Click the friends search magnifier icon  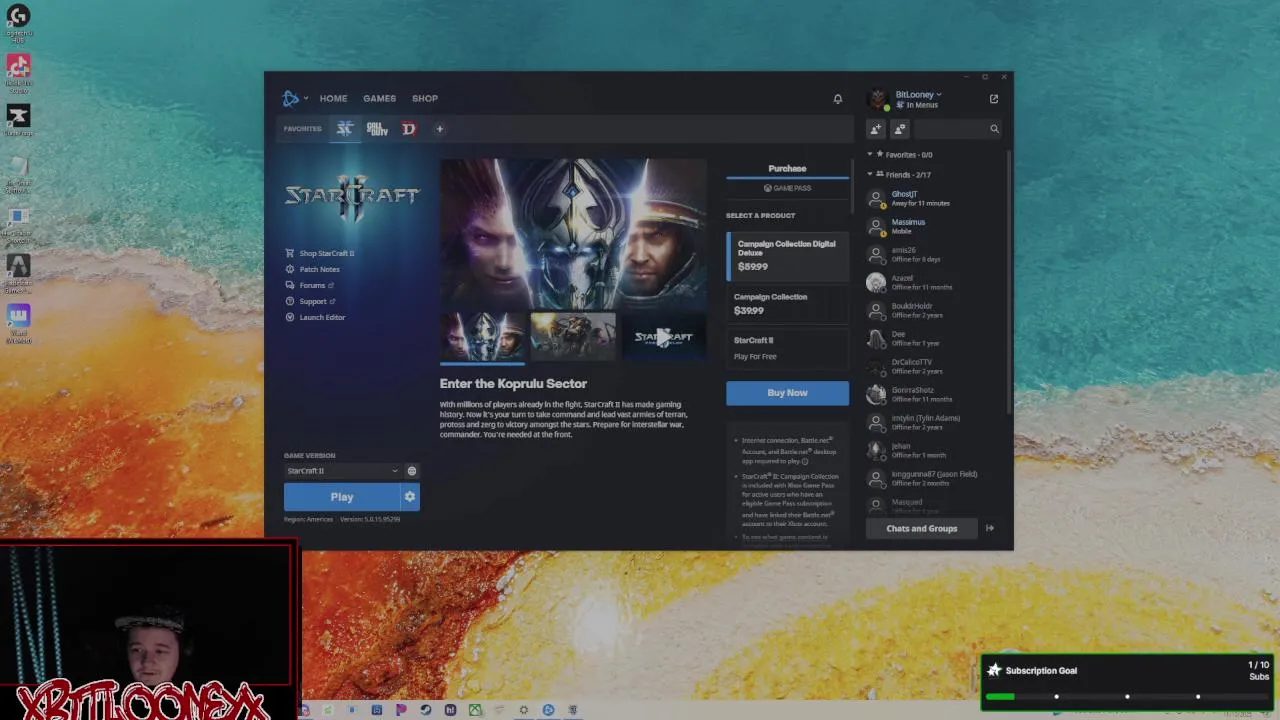click(994, 129)
